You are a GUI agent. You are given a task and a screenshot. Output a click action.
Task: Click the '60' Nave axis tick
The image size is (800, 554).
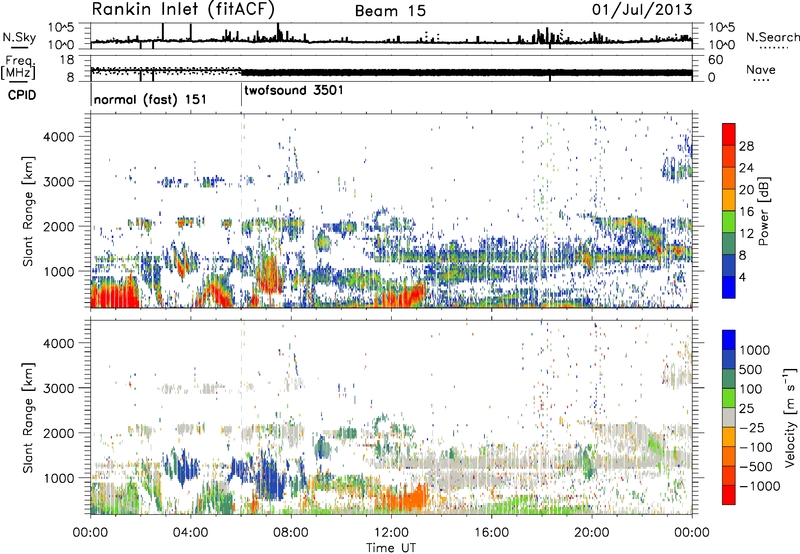point(715,60)
